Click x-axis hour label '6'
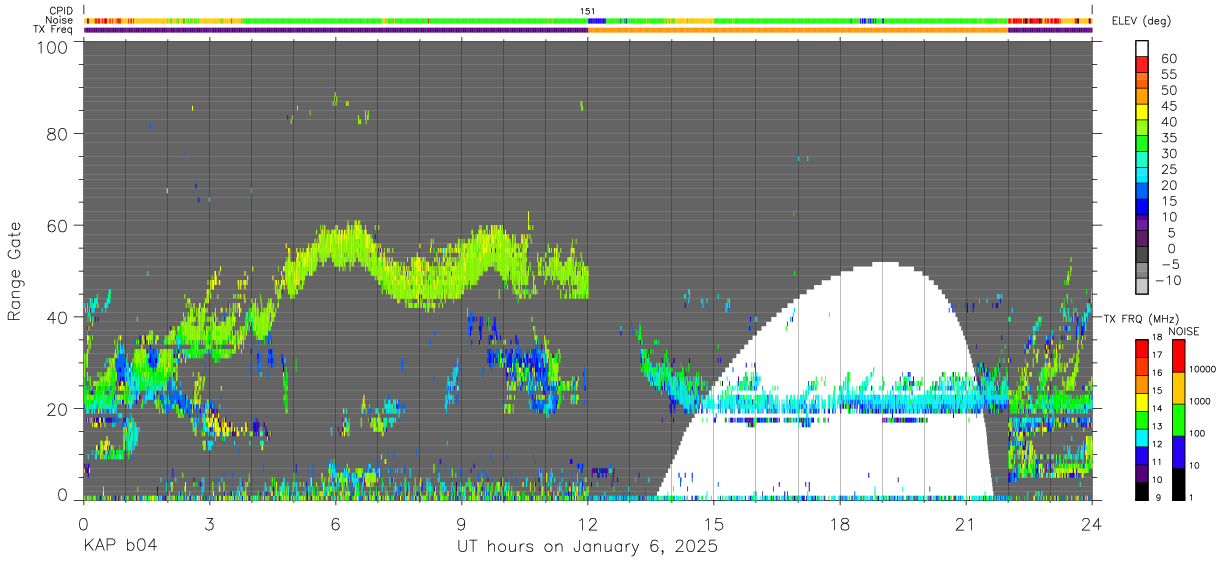Viewport: 1228px width, 567px height. click(335, 522)
